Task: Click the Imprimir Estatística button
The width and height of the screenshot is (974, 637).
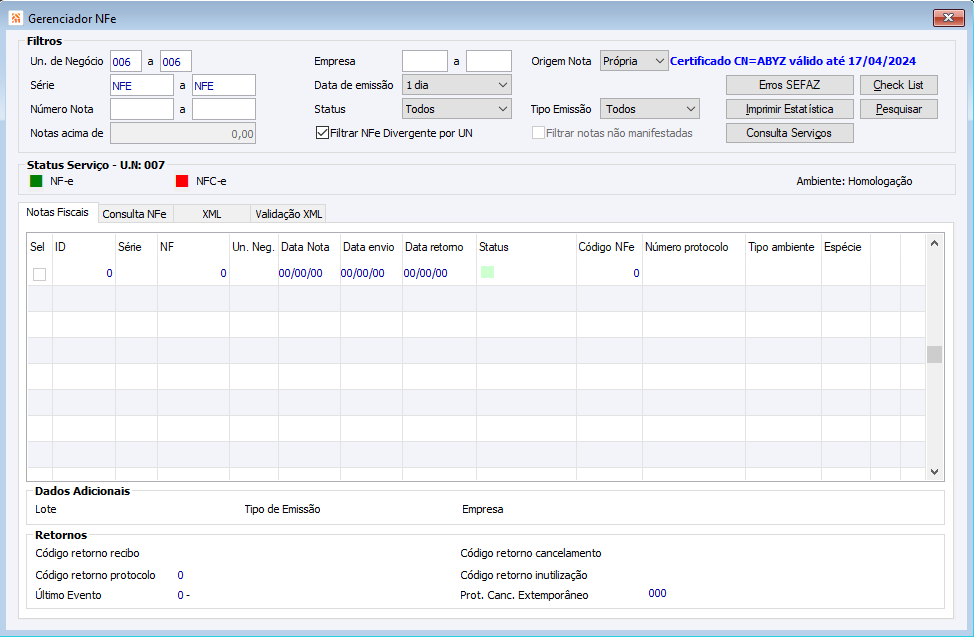Action: [790, 109]
